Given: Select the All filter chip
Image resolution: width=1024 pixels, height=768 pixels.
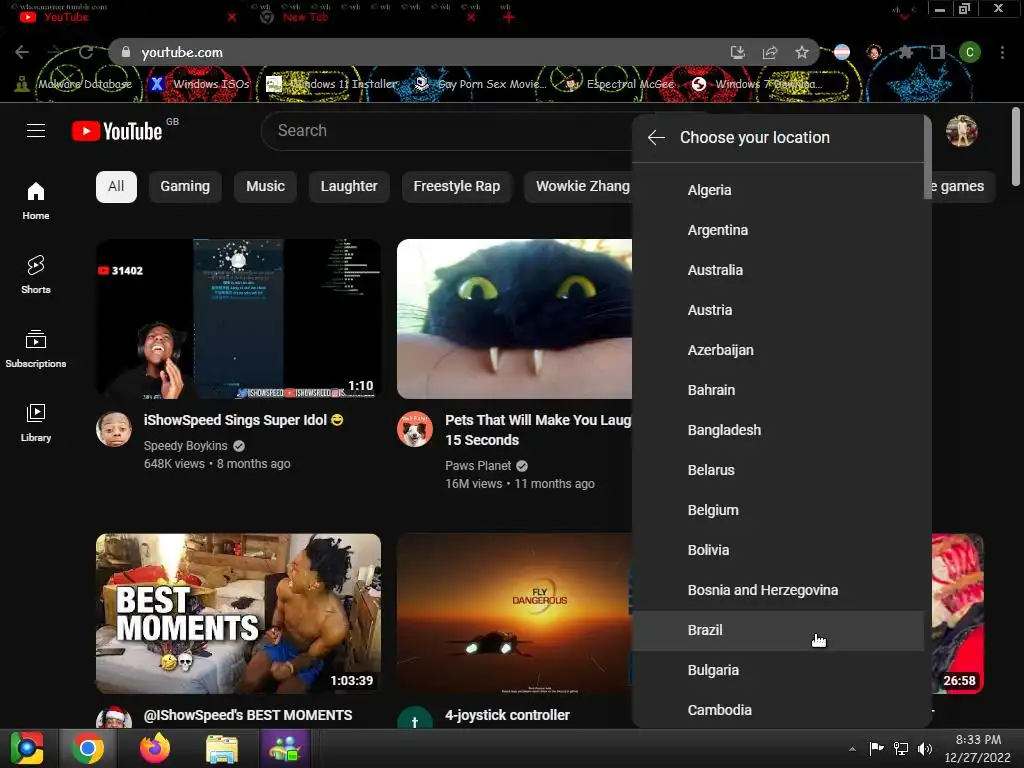Looking at the screenshot, I should pyautogui.click(x=116, y=187).
